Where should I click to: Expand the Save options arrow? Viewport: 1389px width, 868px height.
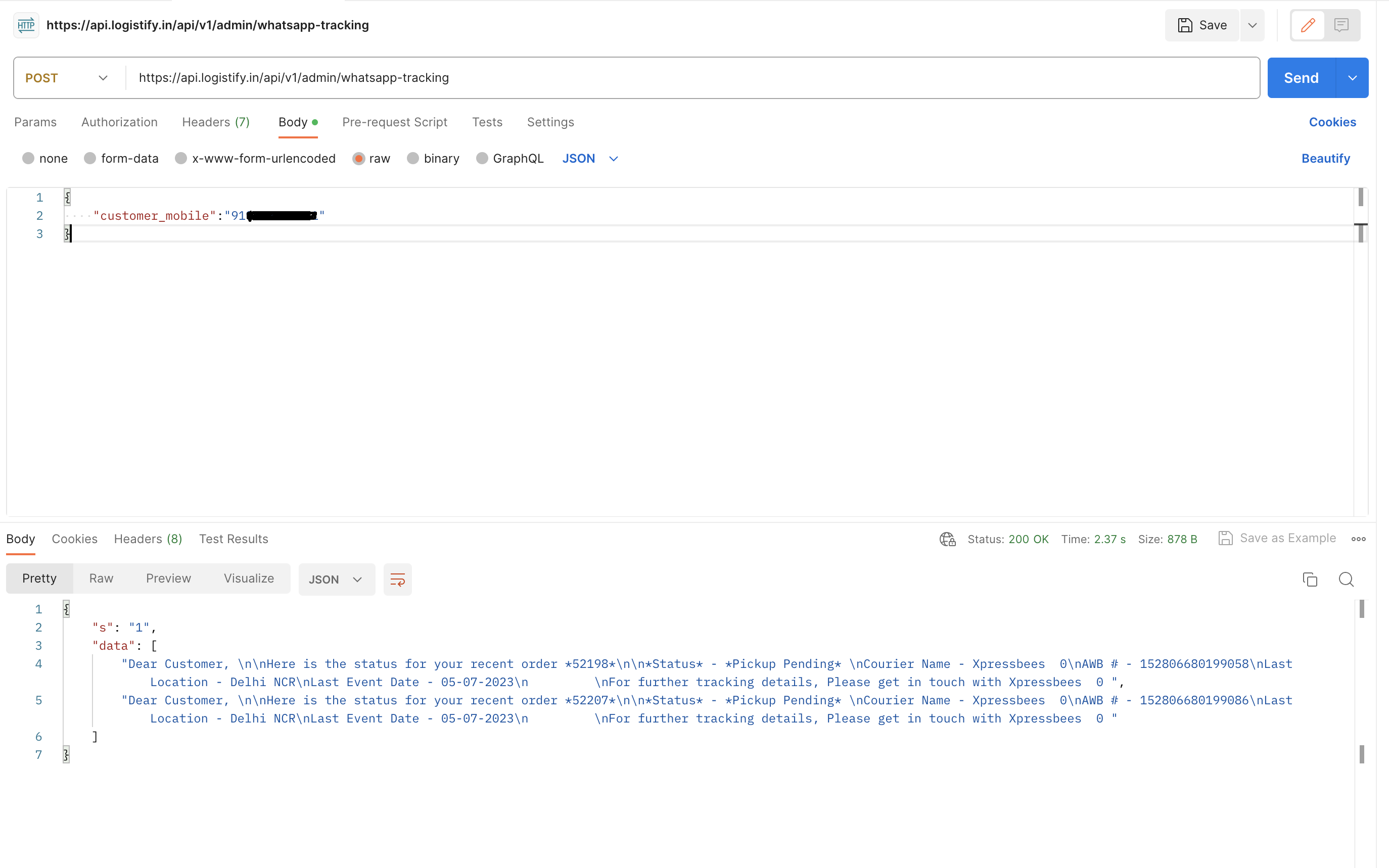[1252, 25]
